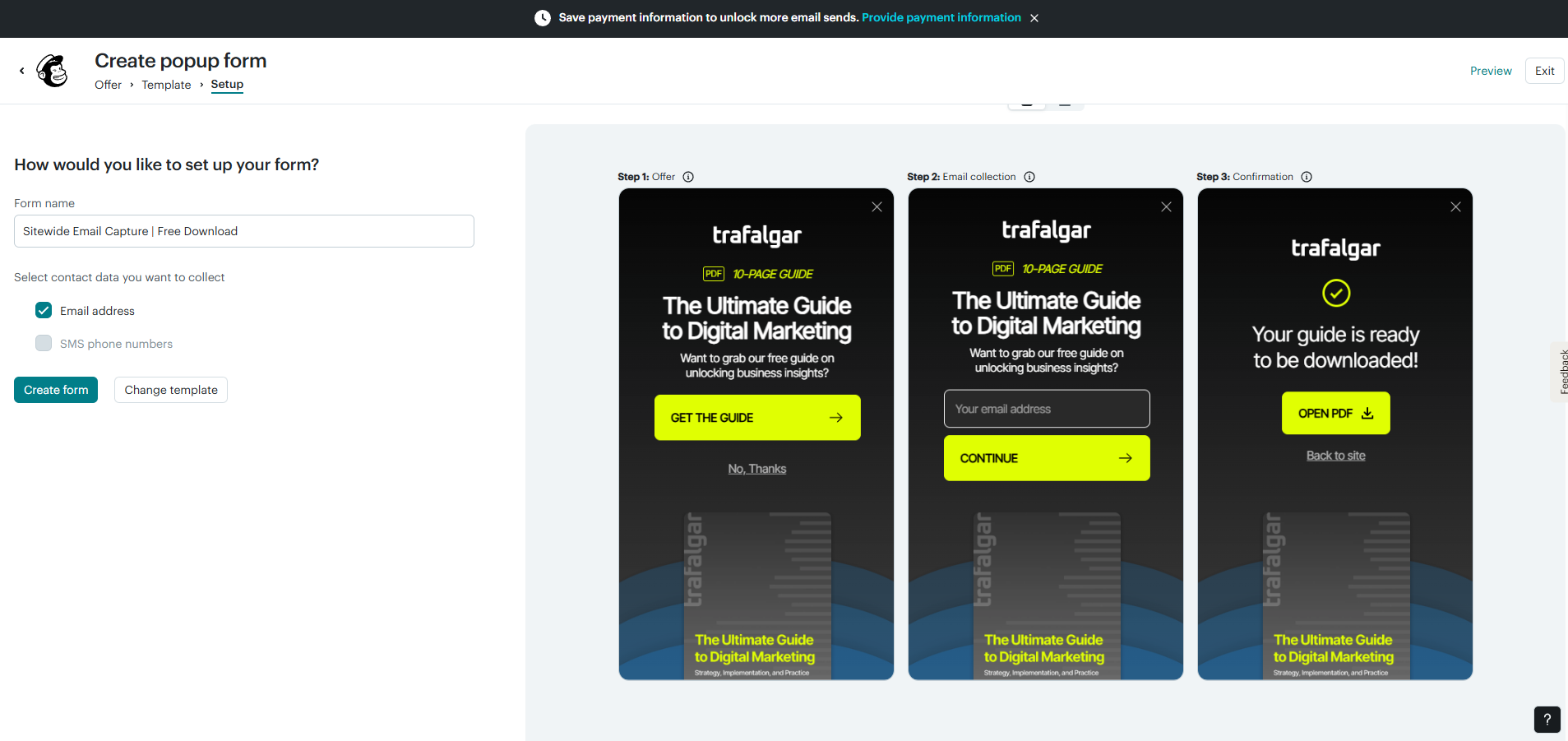The height and width of the screenshot is (741, 1568).
Task: Click the GET THE GUIDE button
Action: click(757, 418)
